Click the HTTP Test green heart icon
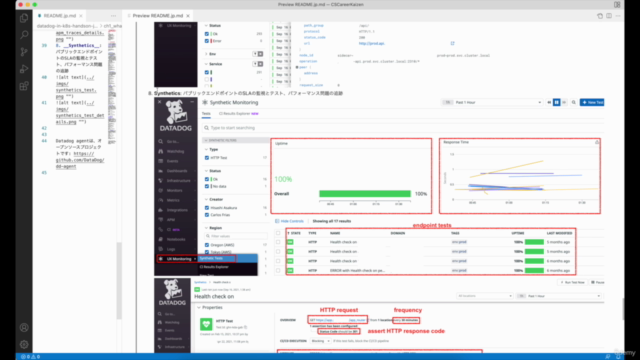The height and width of the screenshot is (360, 640). pyautogui.click(x=206, y=324)
